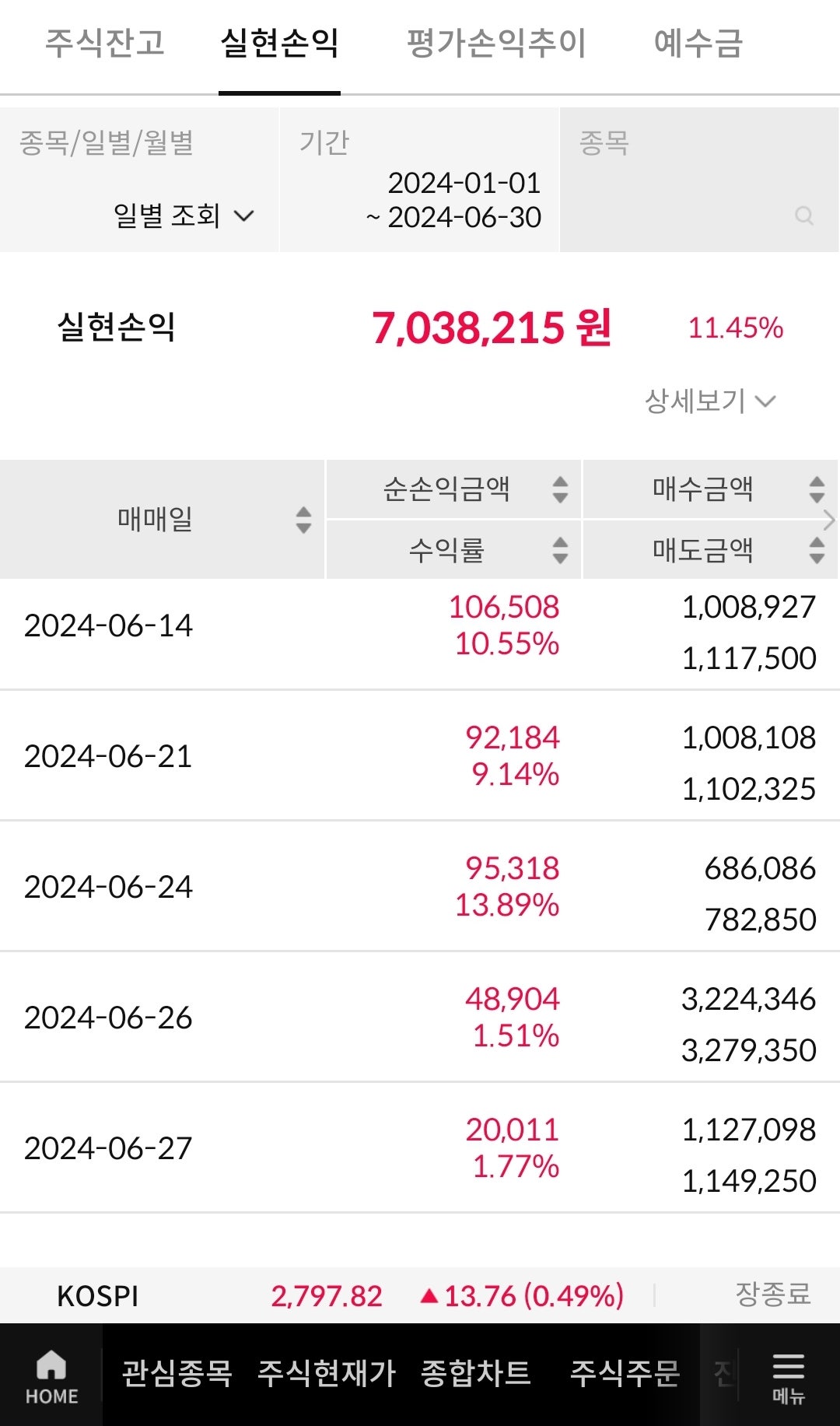The height and width of the screenshot is (1426, 840).
Task: Expand 상세보기 details
Action: [x=709, y=401]
